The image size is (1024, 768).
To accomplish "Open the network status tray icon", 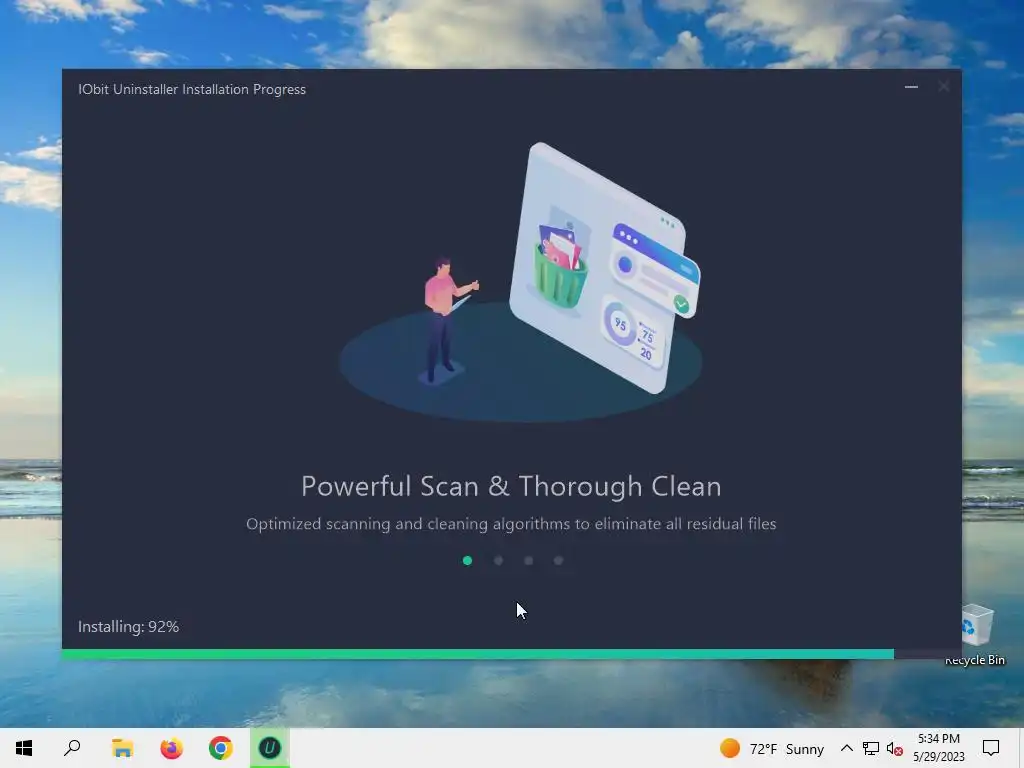I will click(x=871, y=748).
